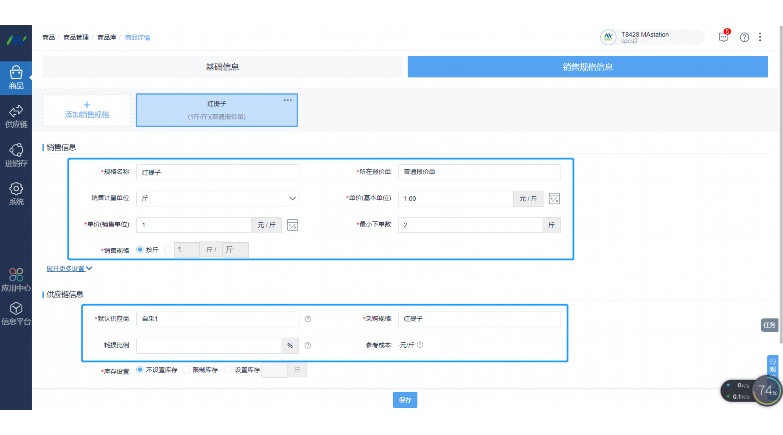The image size is (783, 435).
Task: Click the 单价(销售单位) price field
Action: pos(194,225)
